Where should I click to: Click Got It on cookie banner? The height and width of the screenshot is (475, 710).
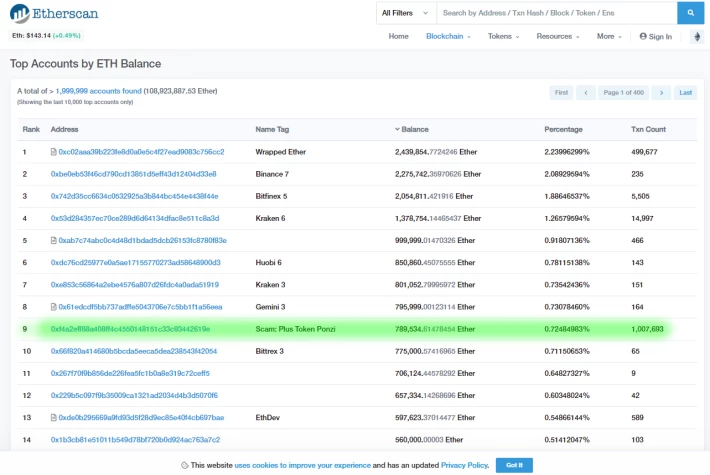point(514,465)
